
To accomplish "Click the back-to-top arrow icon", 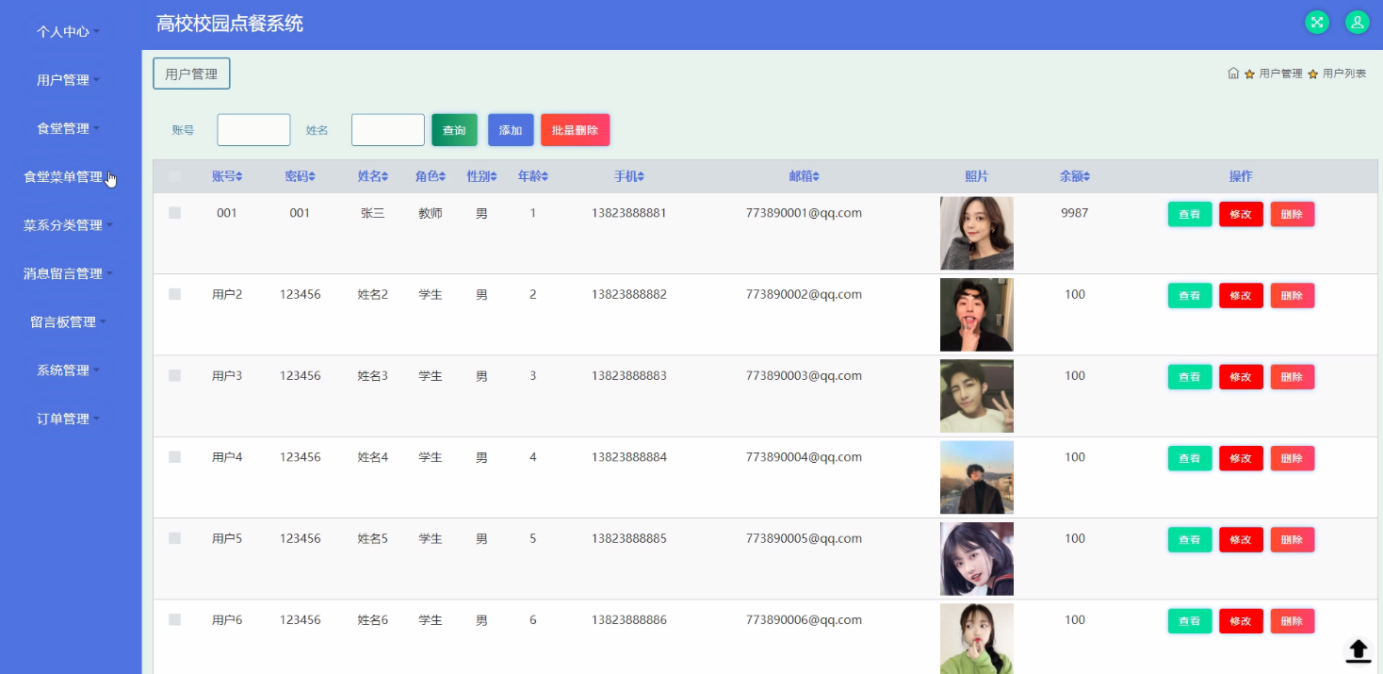I will coord(1358,650).
